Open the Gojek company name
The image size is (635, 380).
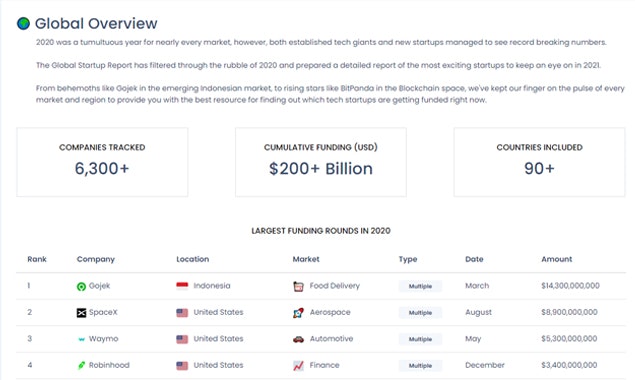99,286
